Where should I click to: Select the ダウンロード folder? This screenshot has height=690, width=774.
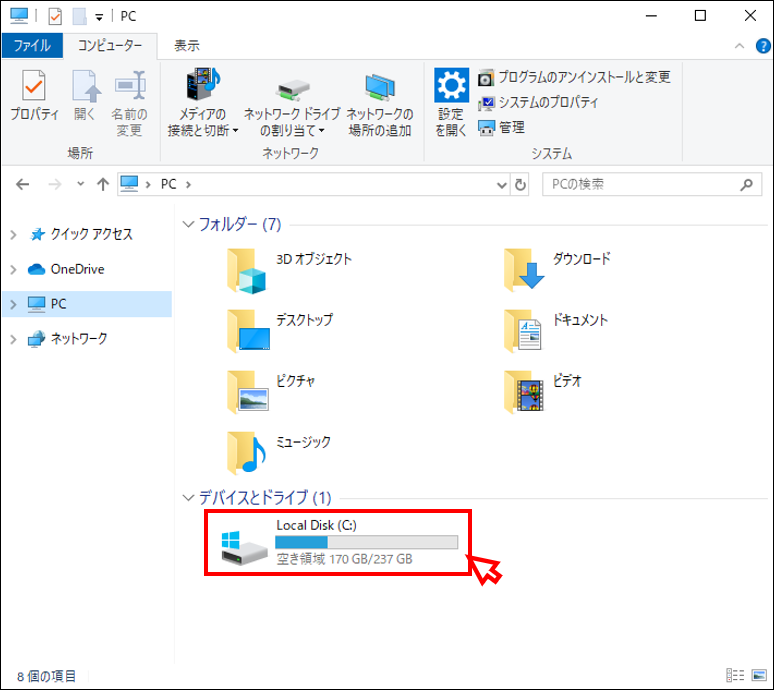557,269
